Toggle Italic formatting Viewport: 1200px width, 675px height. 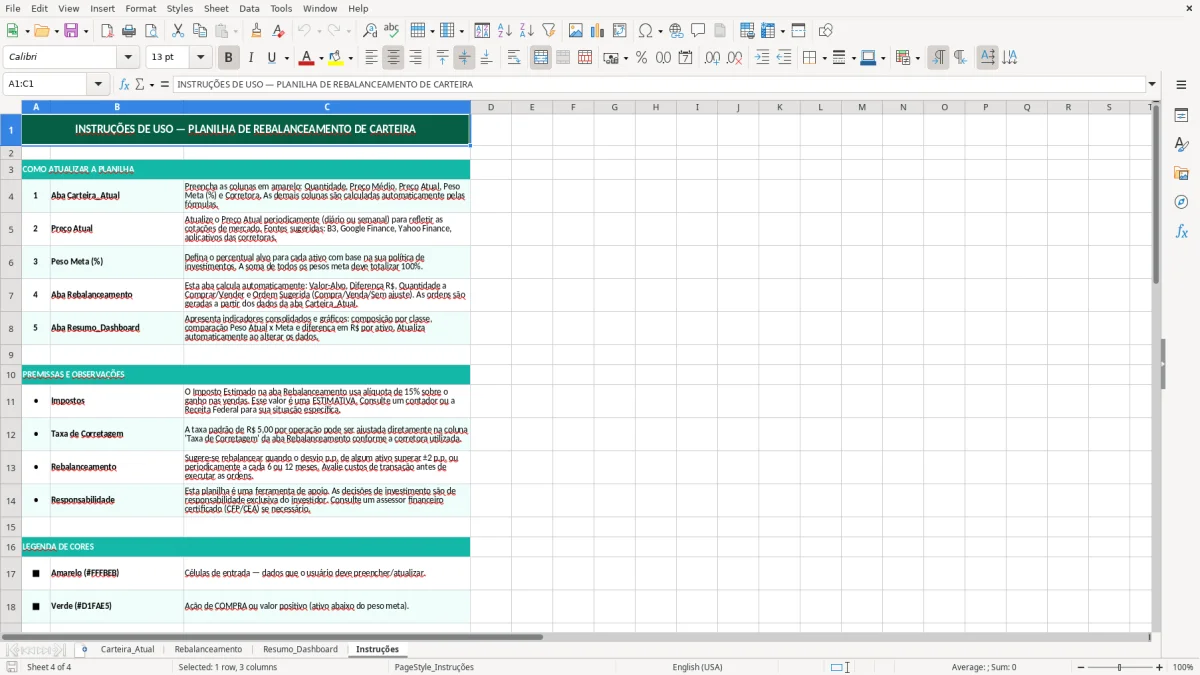click(x=250, y=58)
